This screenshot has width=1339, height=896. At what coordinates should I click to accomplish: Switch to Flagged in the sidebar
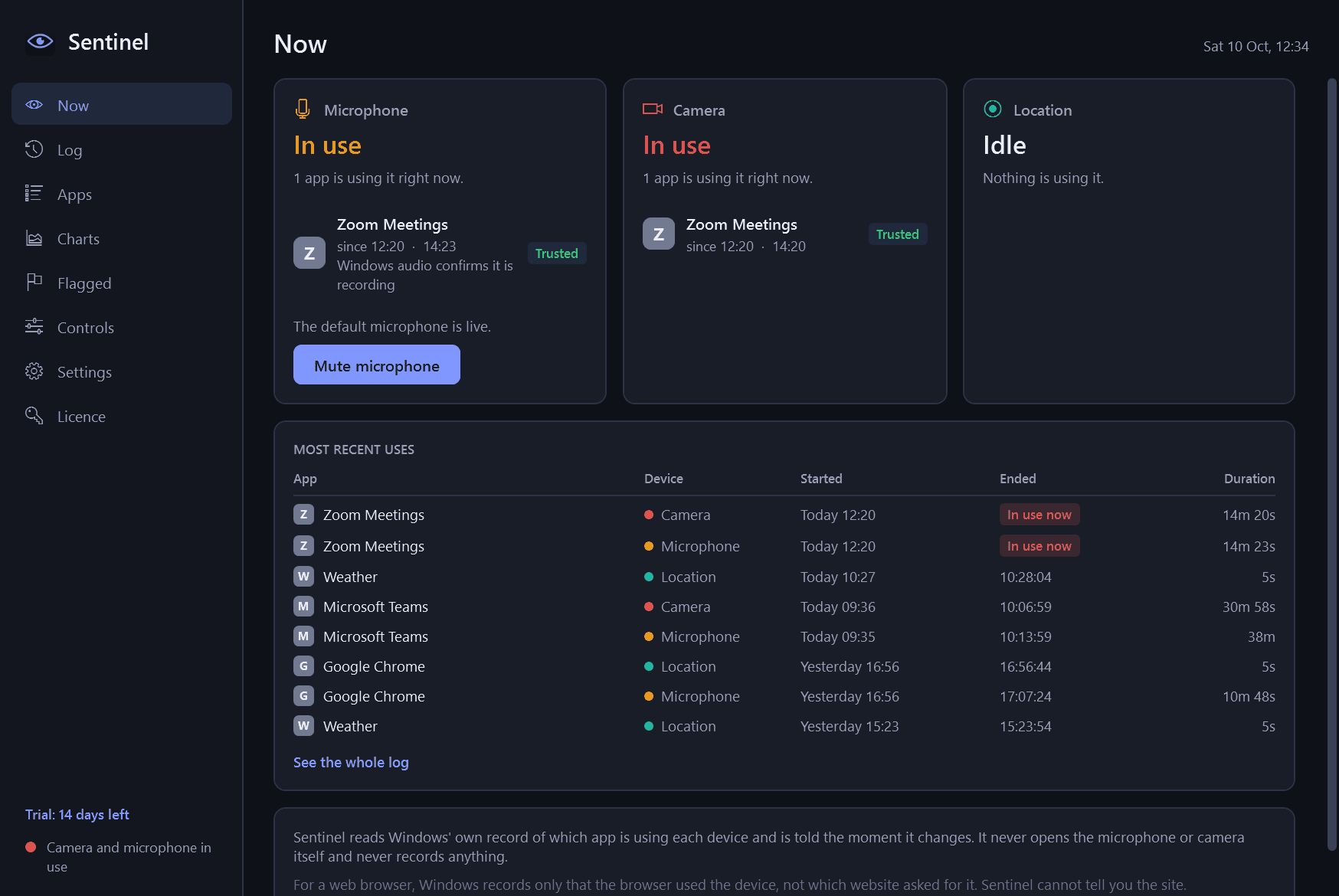coord(122,283)
